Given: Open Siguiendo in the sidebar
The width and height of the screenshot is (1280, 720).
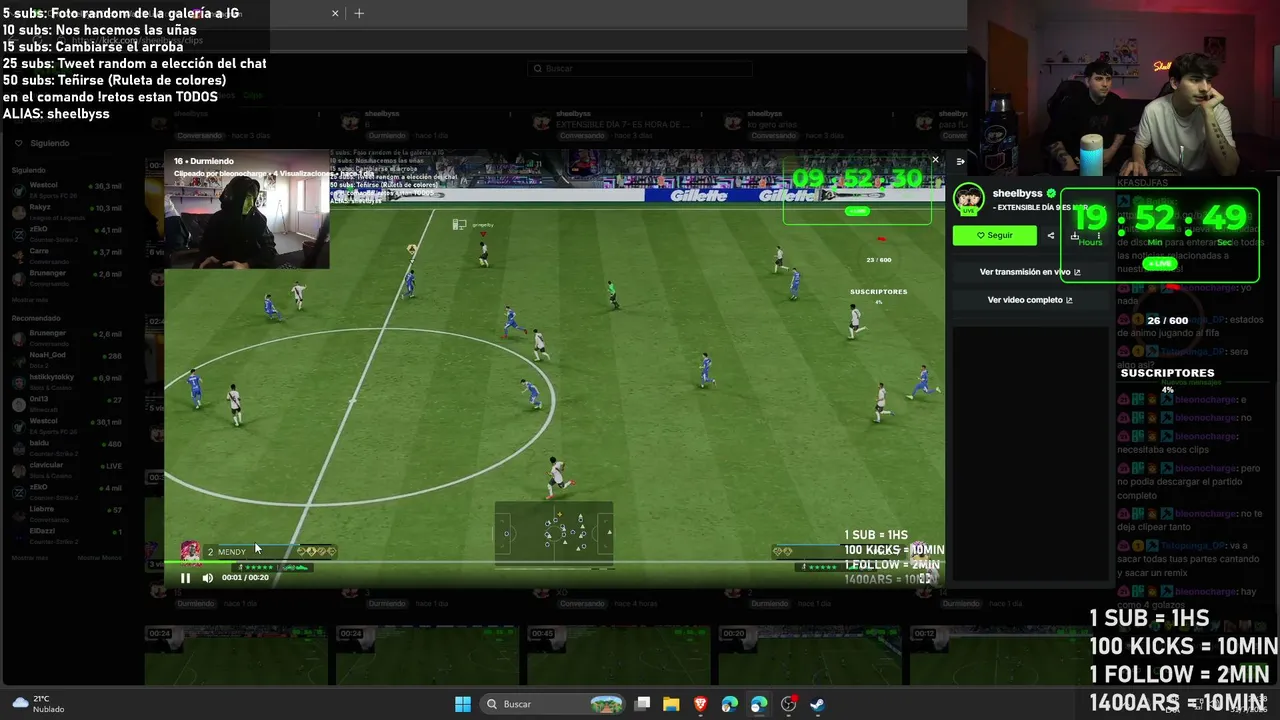Looking at the screenshot, I should click(x=44, y=143).
